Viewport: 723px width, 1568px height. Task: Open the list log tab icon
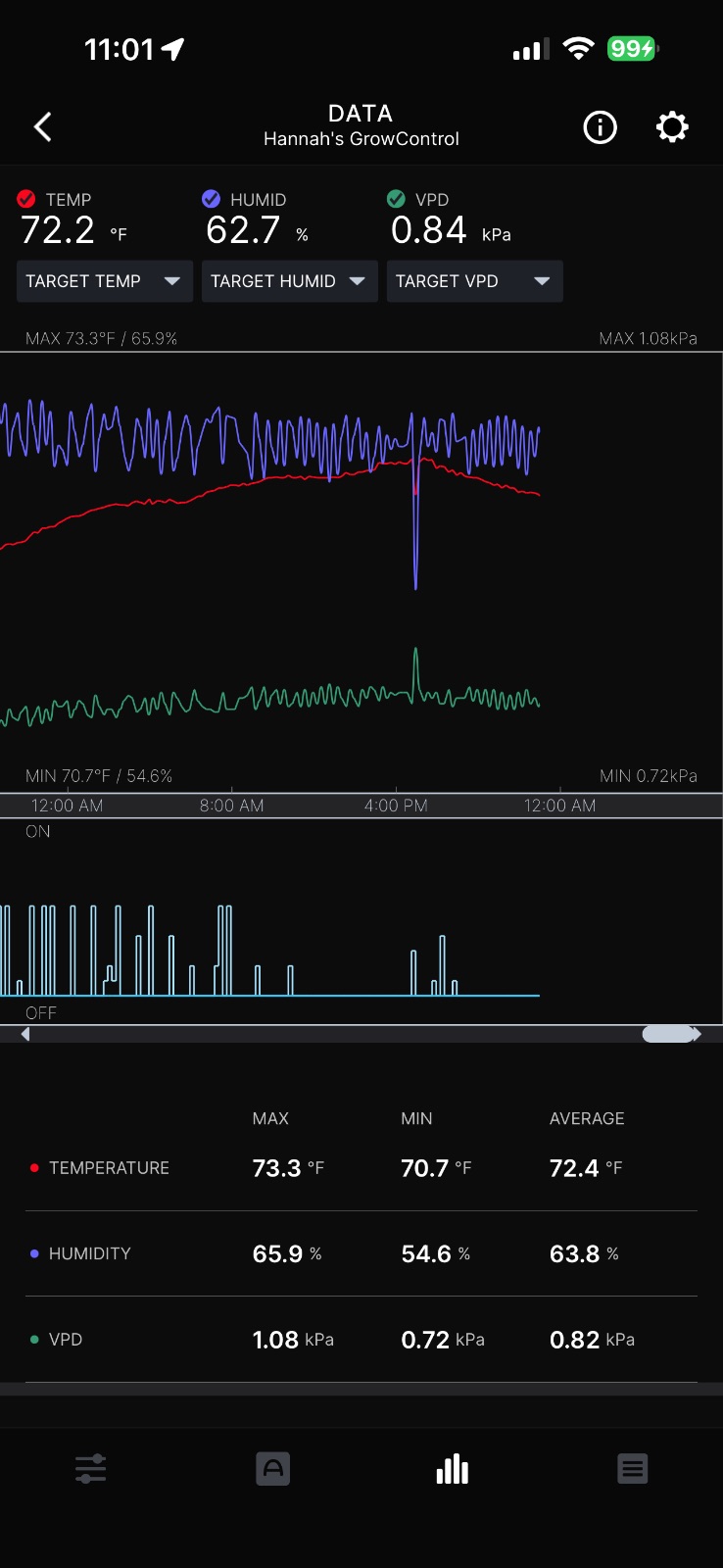tap(633, 1469)
